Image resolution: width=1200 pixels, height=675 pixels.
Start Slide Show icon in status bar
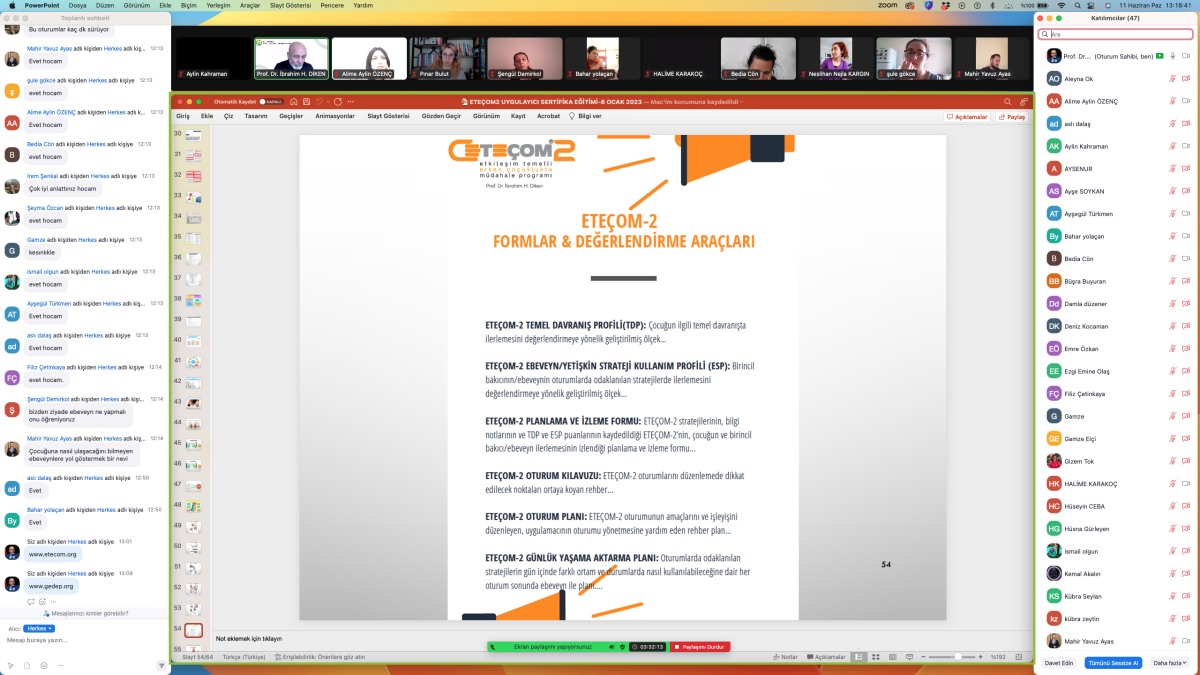click(909, 657)
